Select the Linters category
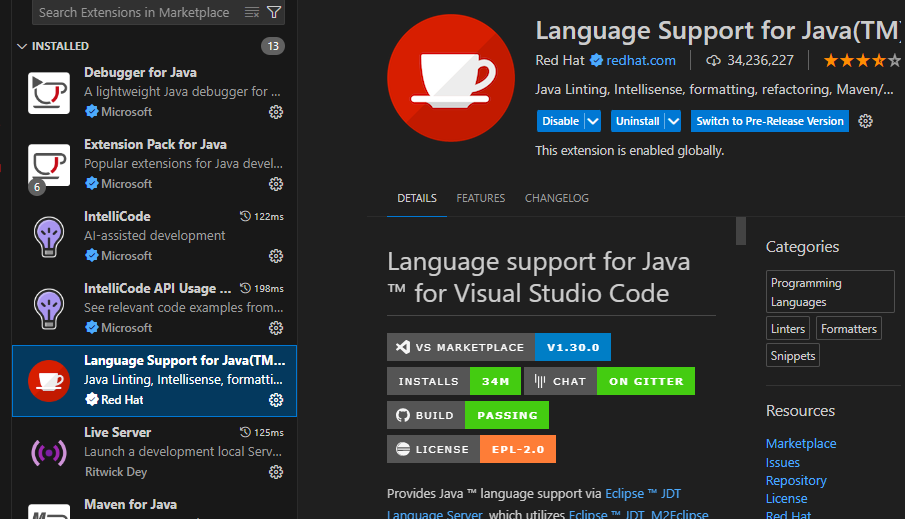905x519 pixels. (788, 328)
